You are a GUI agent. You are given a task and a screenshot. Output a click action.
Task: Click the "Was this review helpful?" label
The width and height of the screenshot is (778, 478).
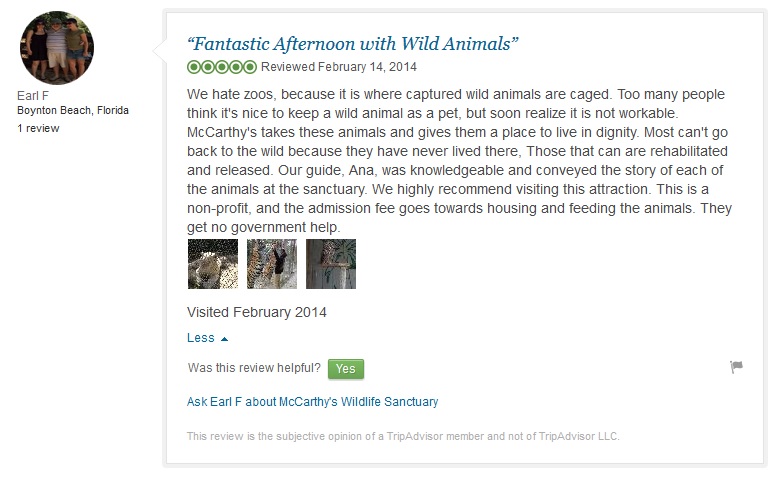pyautogui.click(x=254, y=368)
